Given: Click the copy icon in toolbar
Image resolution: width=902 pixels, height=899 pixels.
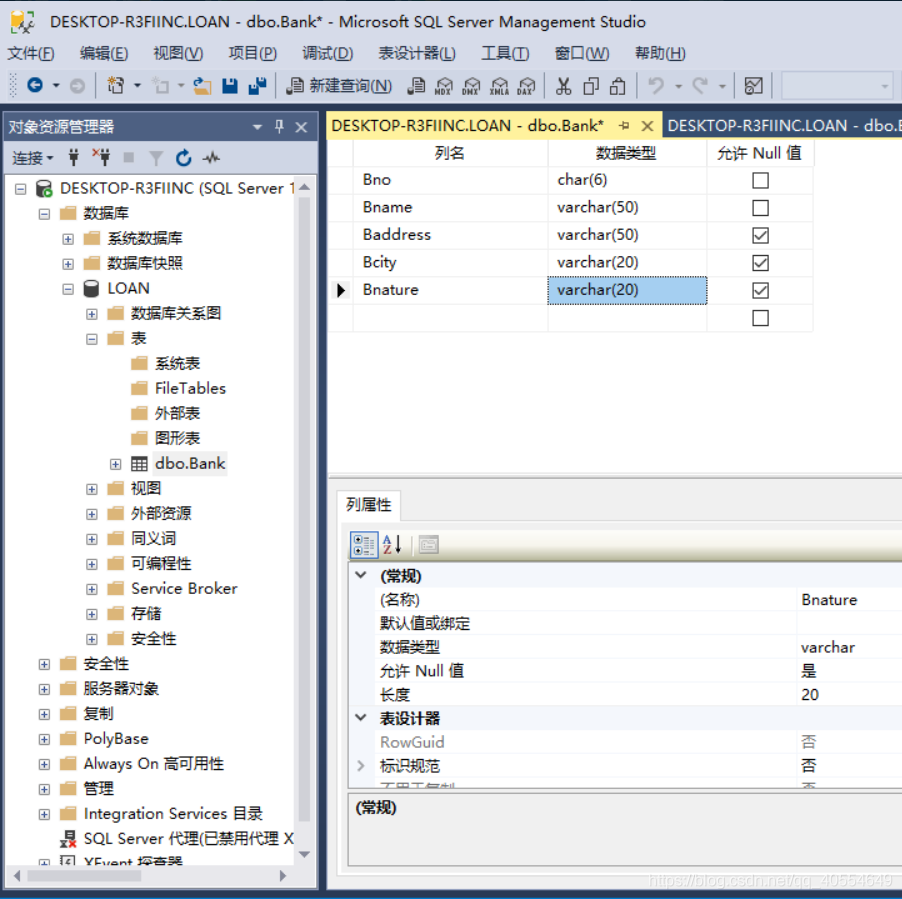Looking at the screenshot, I should pos(591,86).
